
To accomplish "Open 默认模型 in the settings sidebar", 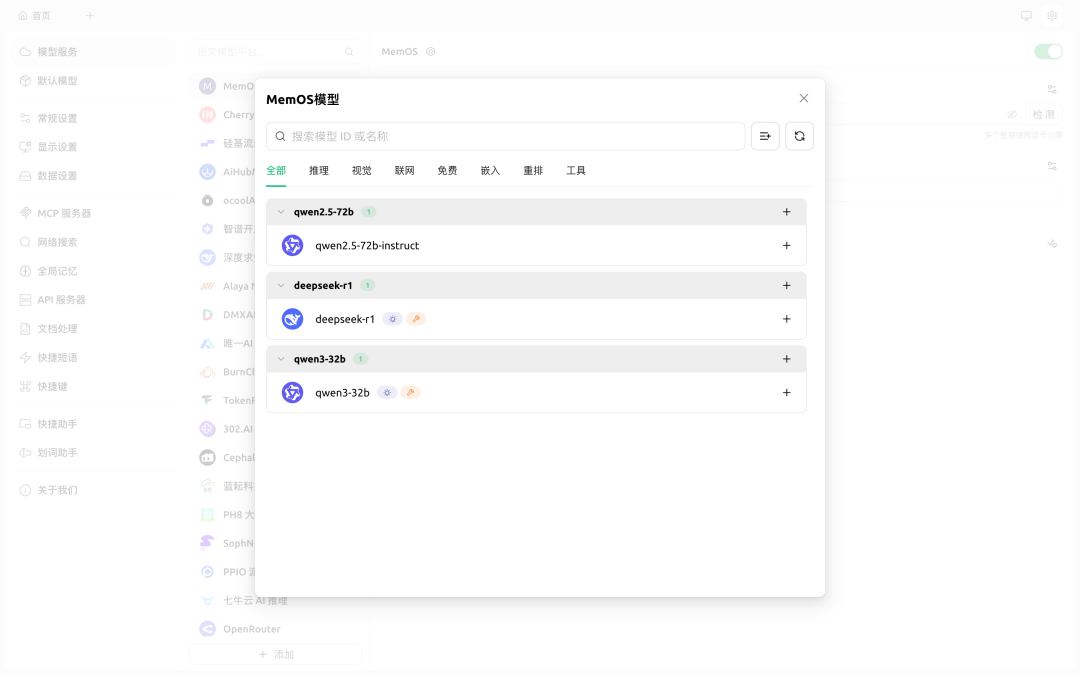I will click(x=93, y=81).
